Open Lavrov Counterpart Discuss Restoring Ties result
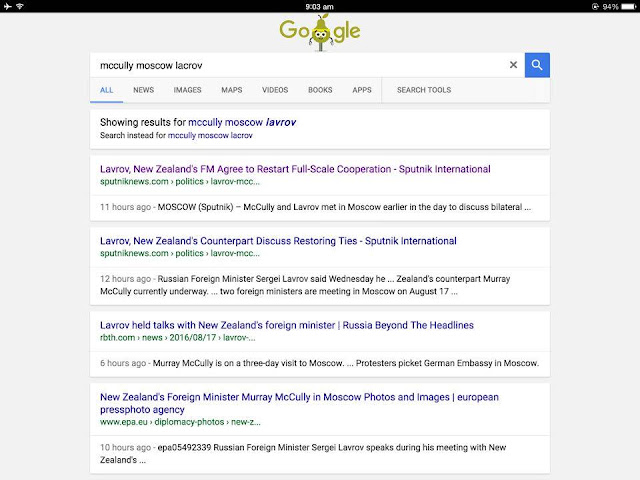This screenshot has height=480, width=640. pyautogui.click(x=278, y=241)
